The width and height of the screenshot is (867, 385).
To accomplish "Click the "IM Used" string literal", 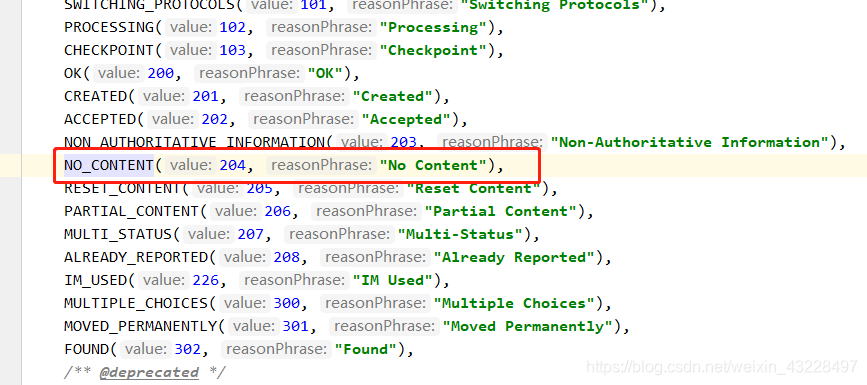I will coord(393,281).
